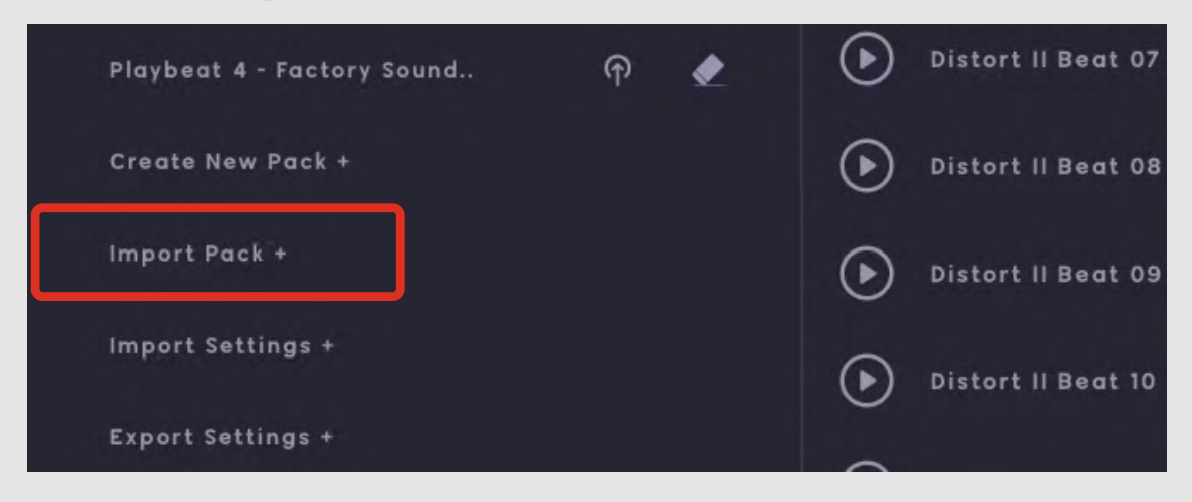Screen dimensions: 1192x502
Task: Select the Distort II Beat 07 preset name
Action: click(1044, 60)
